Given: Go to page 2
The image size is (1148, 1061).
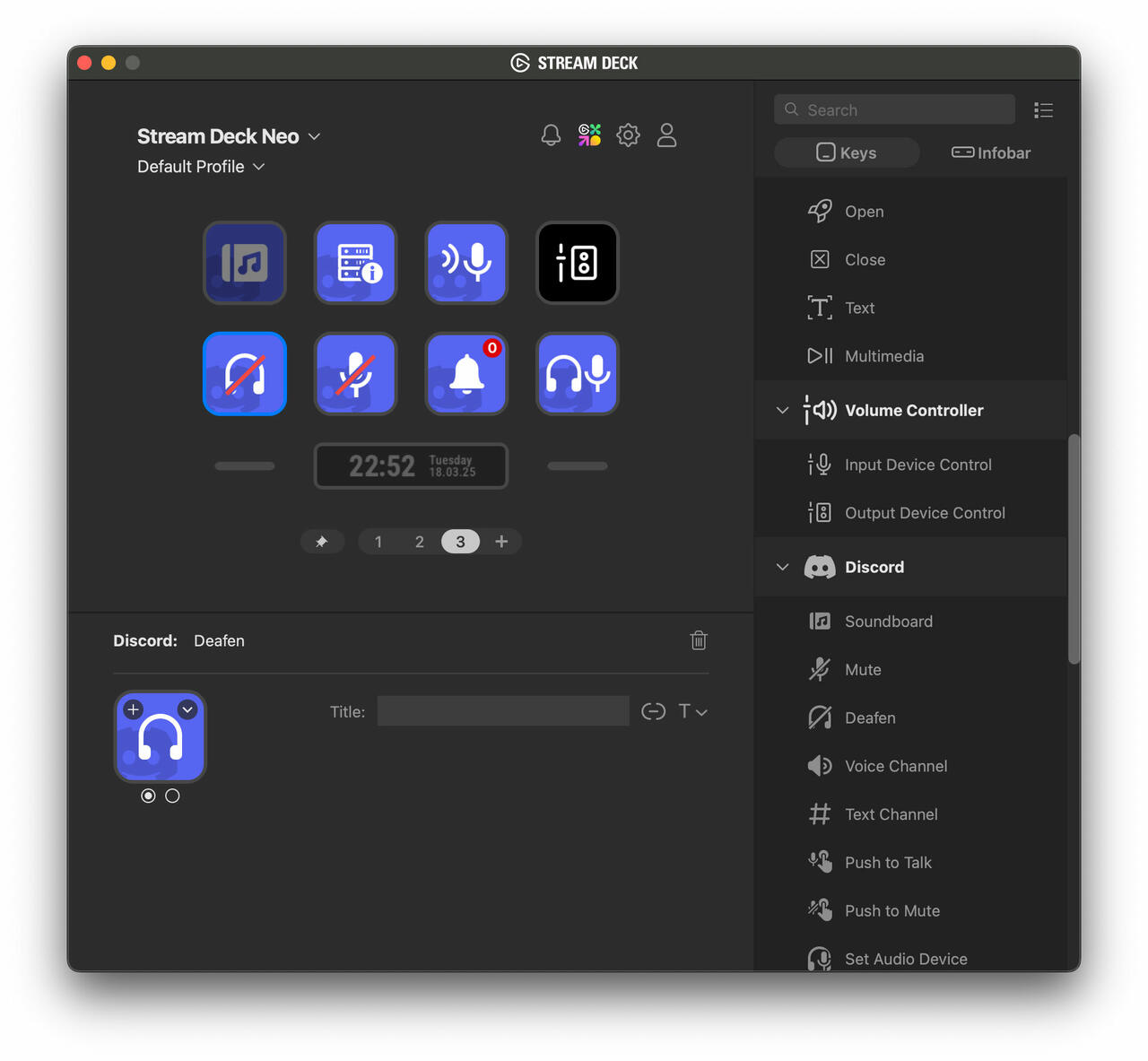Looking at the screenshot, I should 419,542.
